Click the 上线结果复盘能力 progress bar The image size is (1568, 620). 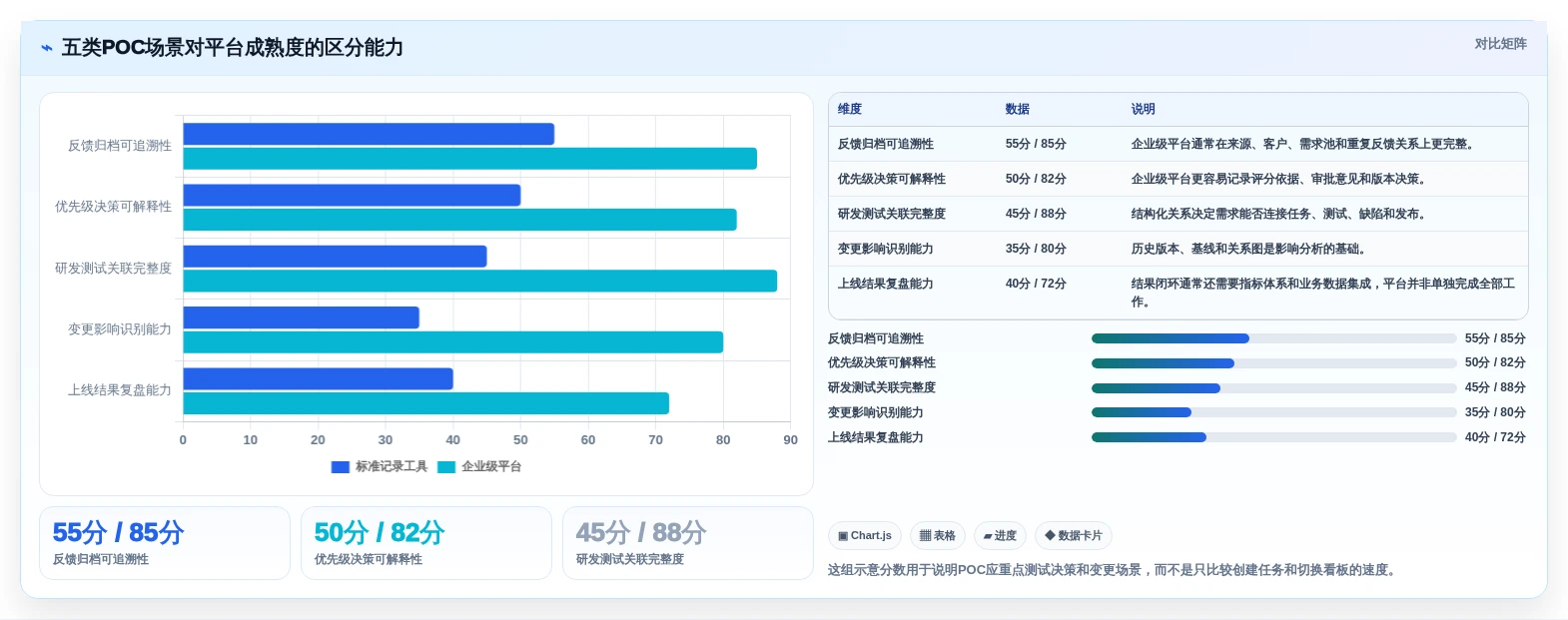pyautogui.click(x=1273, y=437)
